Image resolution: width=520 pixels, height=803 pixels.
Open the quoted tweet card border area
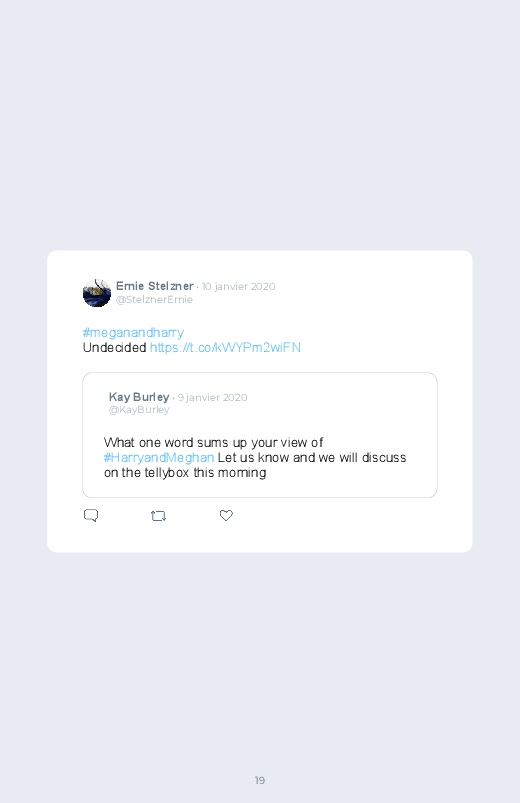[260, 435]
